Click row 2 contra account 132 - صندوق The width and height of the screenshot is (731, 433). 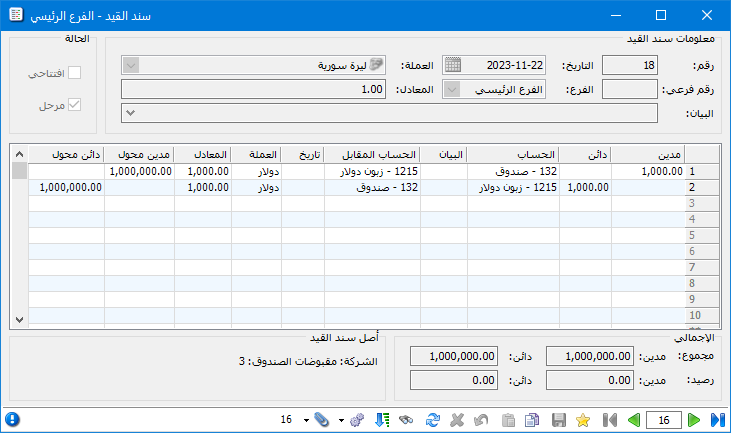[372, 187]
